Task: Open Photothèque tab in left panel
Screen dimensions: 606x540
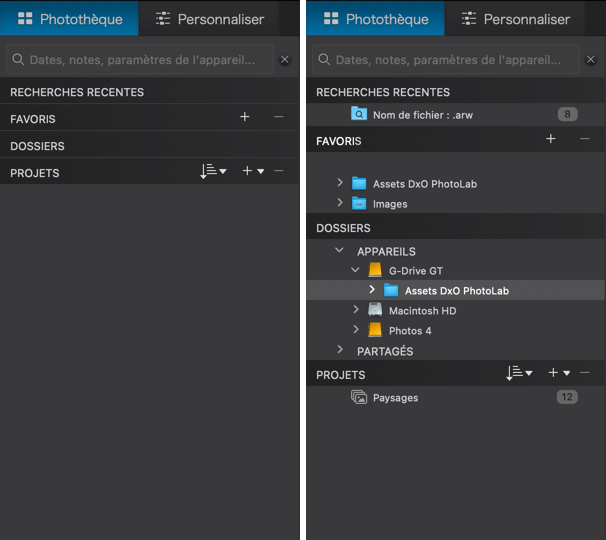Action: click(69, 19)
